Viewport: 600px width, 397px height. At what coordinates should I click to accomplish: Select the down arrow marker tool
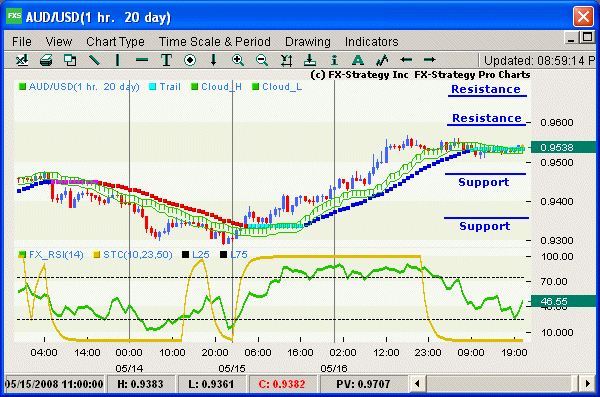coord(214,60)
